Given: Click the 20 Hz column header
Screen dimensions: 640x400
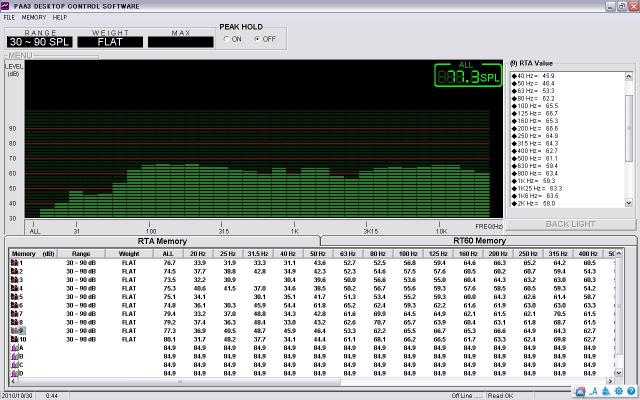Looking at the screenshot, I should pos(198,254).
